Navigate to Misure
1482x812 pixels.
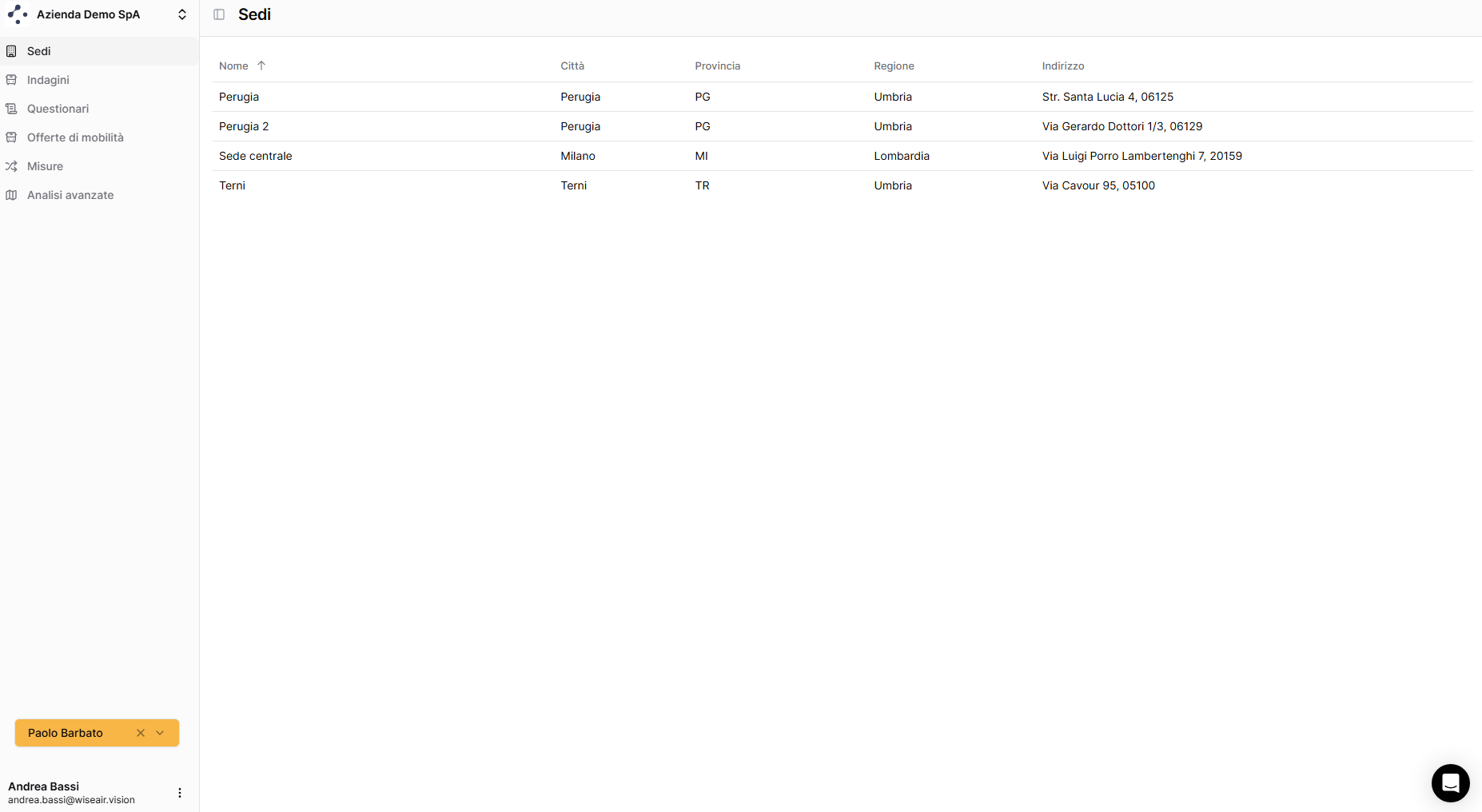tap(99, 166)
